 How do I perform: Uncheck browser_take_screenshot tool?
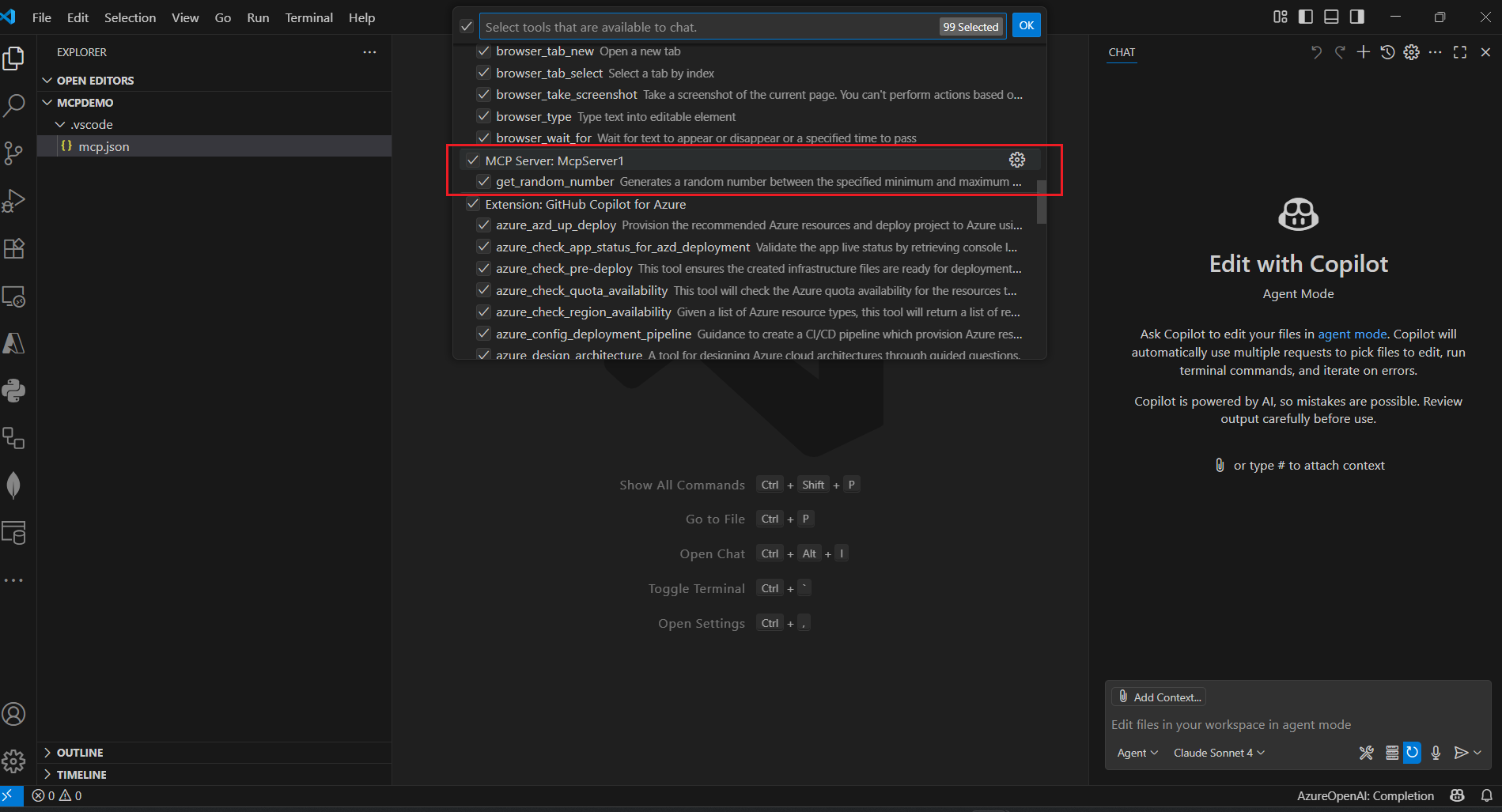483,95
